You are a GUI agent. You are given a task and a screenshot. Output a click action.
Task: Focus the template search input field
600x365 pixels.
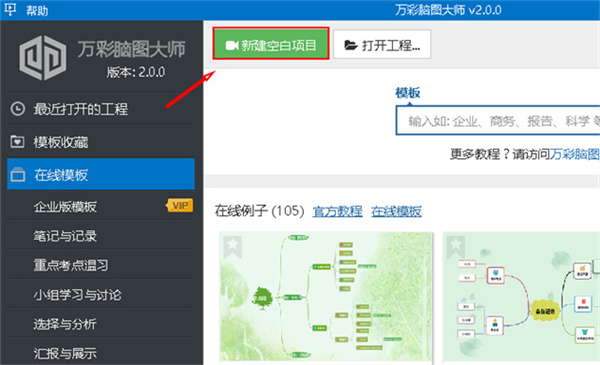498,121
